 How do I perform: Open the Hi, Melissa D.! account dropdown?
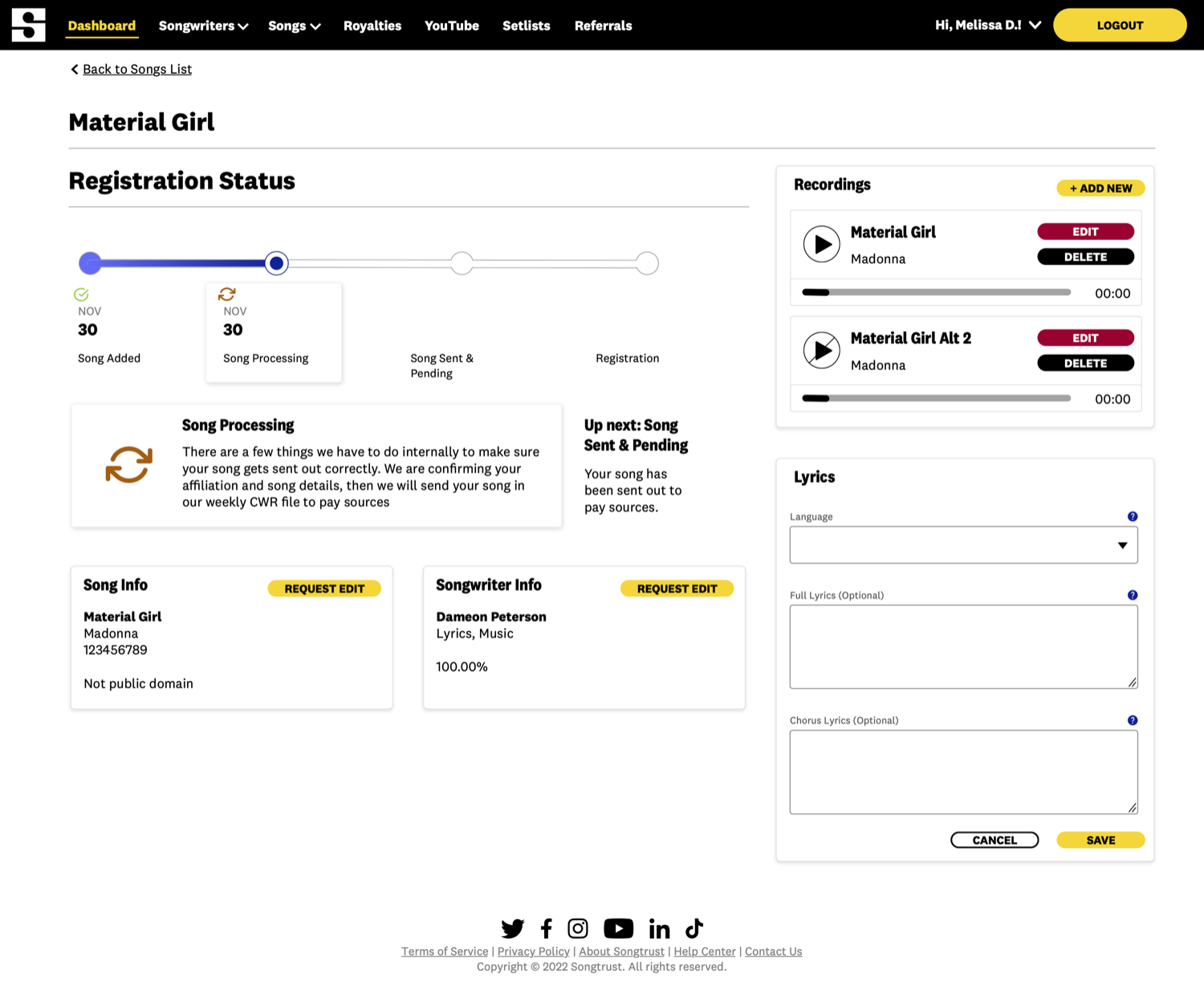(988, 25)
